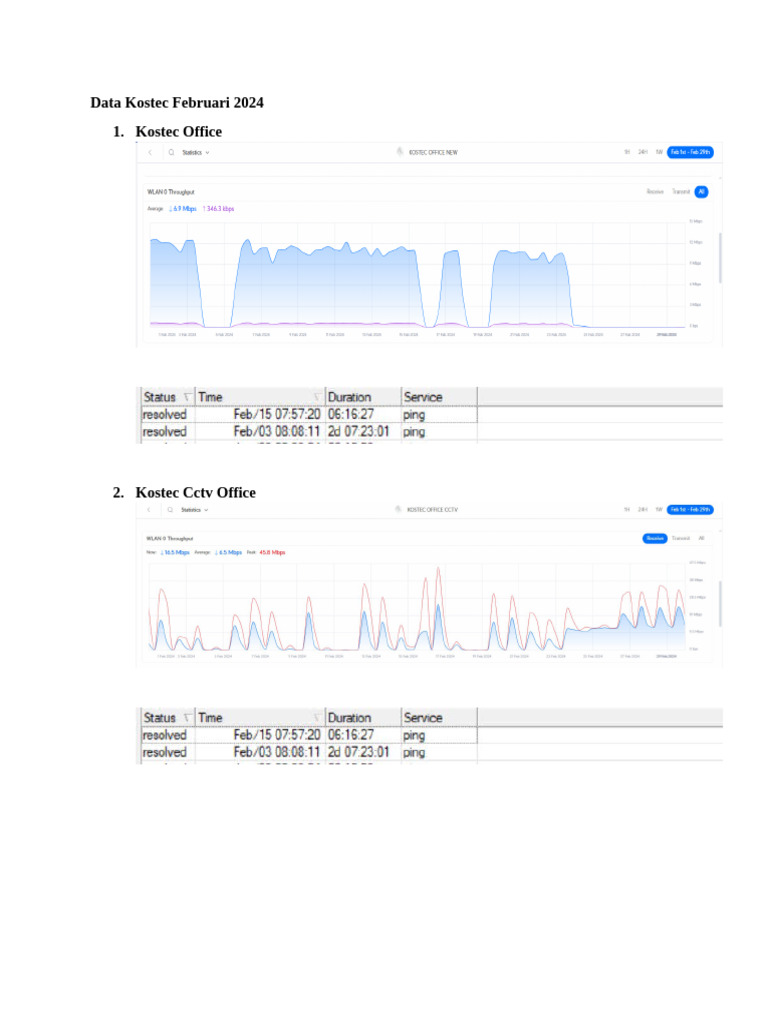Screen dimensions: 768x1024
Task: Click the Status column filter icon in first table
Action: click(187, 397)
